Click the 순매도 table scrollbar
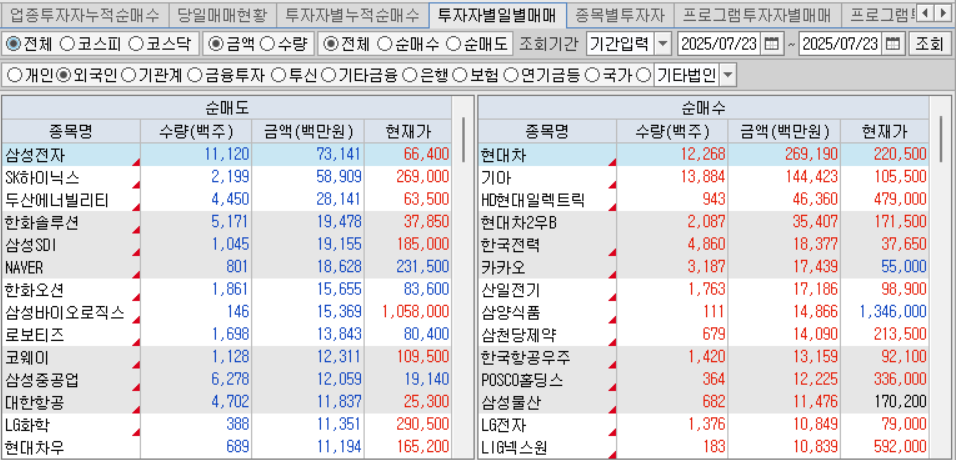This screenshot has width=956, height=460. 463,139
